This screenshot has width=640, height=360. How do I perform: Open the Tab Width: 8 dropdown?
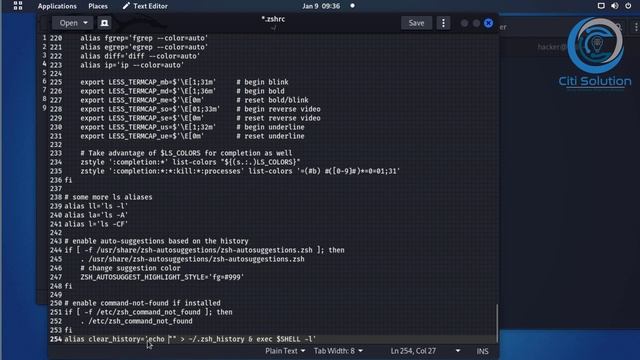click(338, 351)
